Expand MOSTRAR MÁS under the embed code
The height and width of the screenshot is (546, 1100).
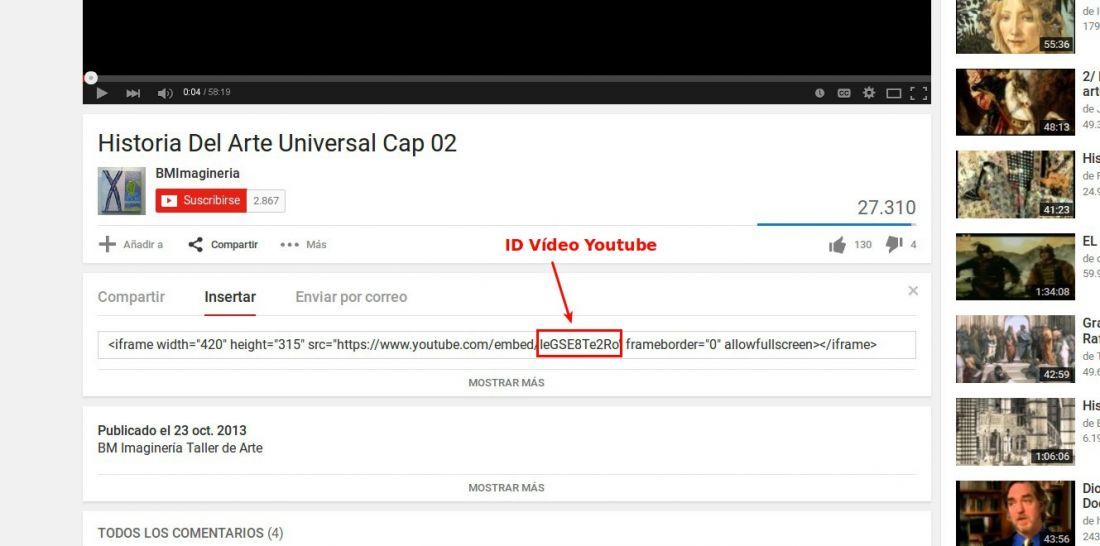click(x=507, y=382)
